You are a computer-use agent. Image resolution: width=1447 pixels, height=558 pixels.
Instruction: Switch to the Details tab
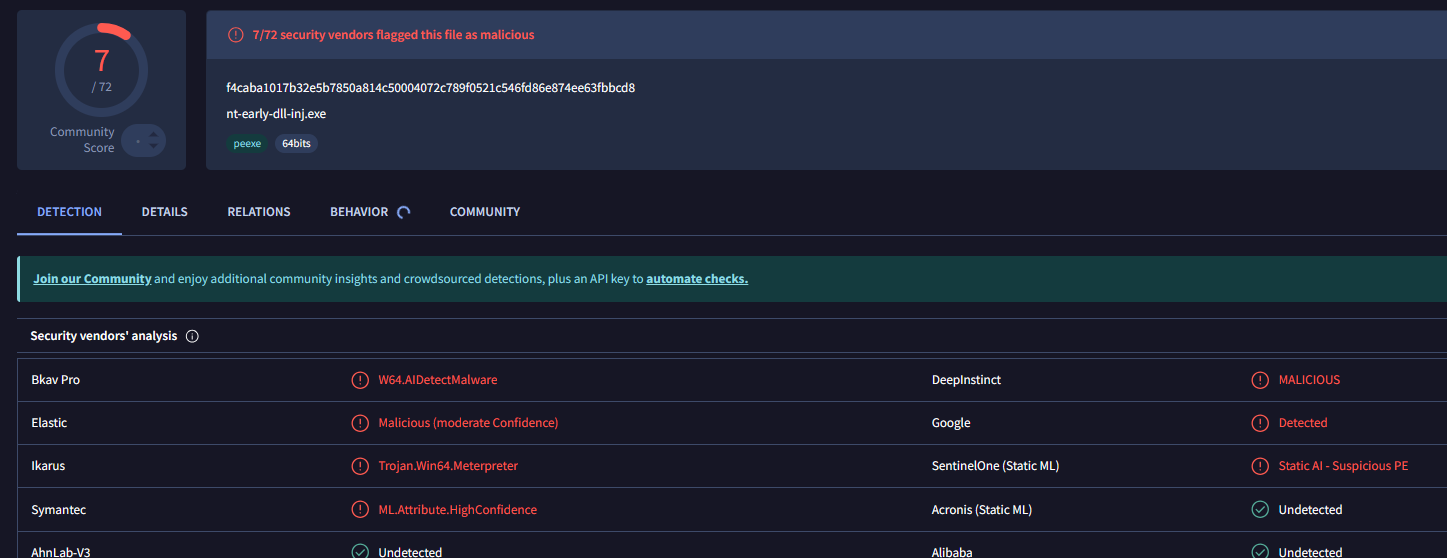click(165, 212)
